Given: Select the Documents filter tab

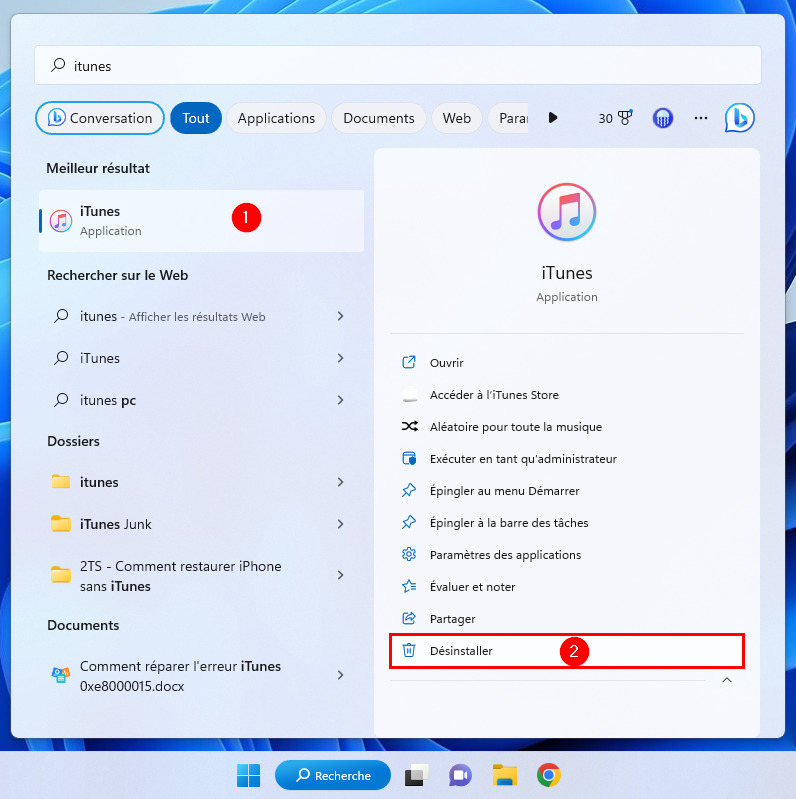Looking at the screenshot, I should pos(379,118).
